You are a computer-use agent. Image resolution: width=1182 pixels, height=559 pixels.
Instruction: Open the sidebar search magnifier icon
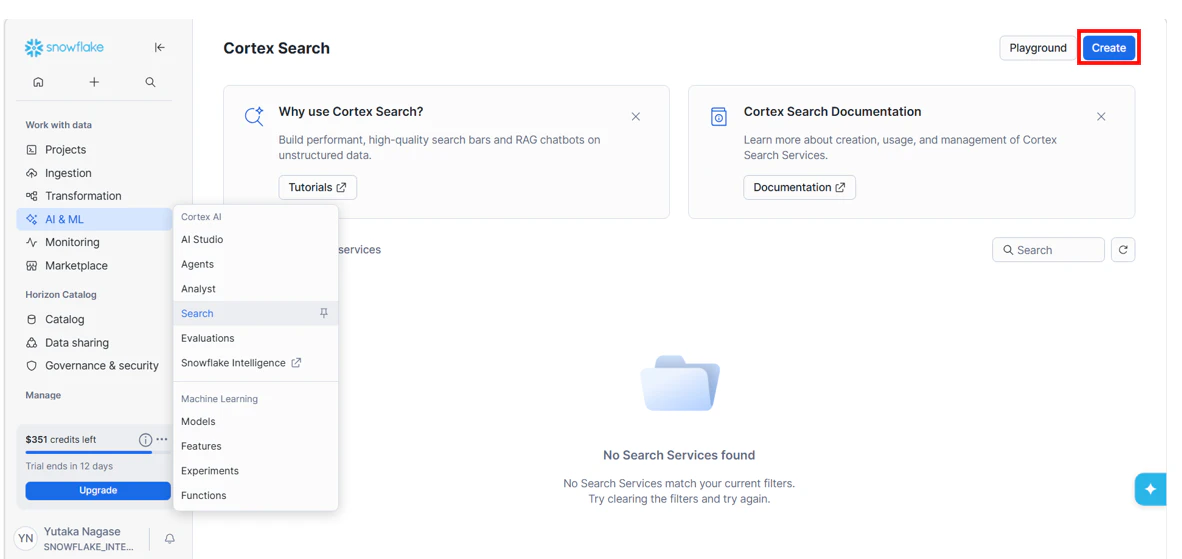150,82
